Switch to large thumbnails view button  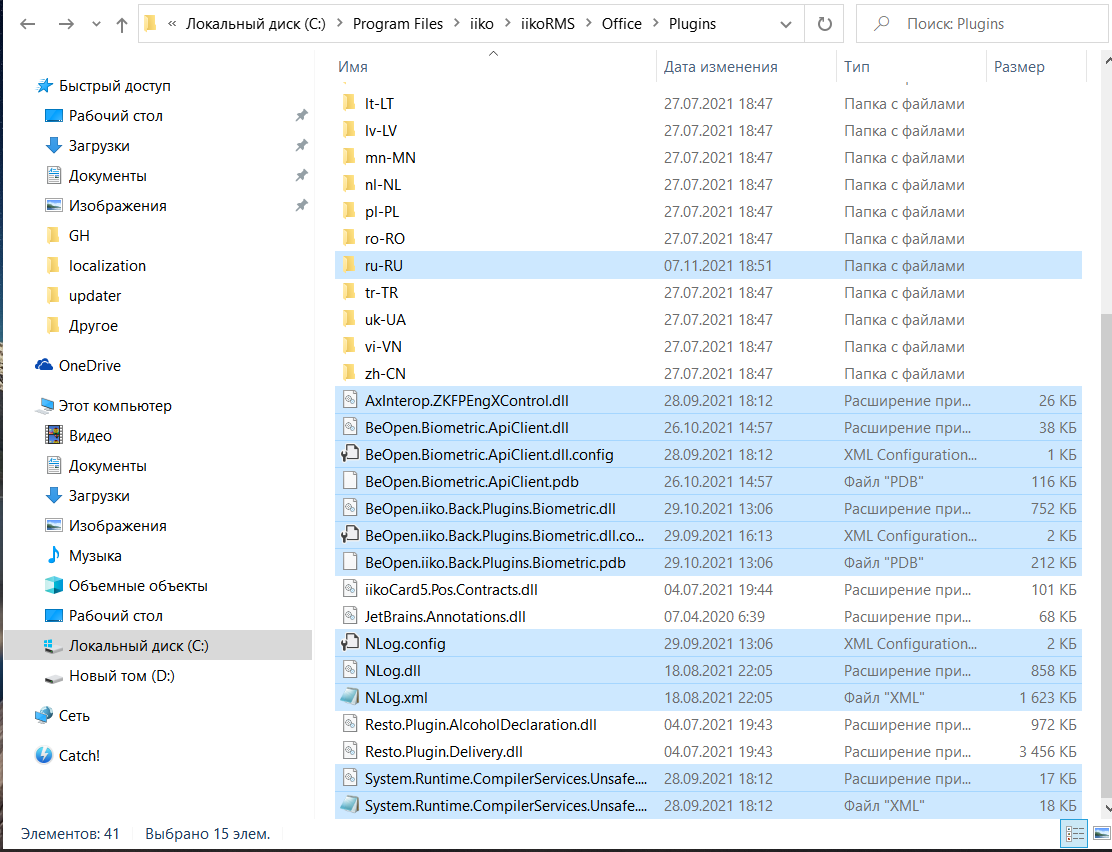pos(1101,834)
